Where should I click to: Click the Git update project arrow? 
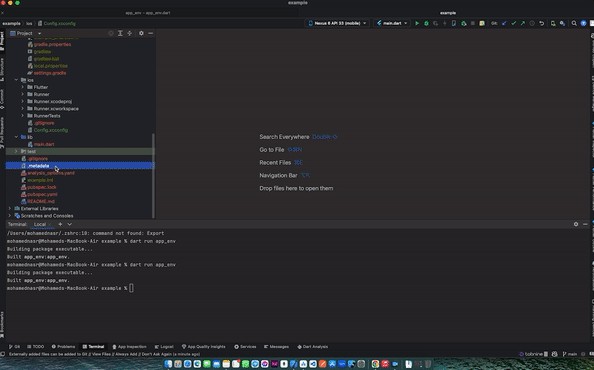(504, 23)
